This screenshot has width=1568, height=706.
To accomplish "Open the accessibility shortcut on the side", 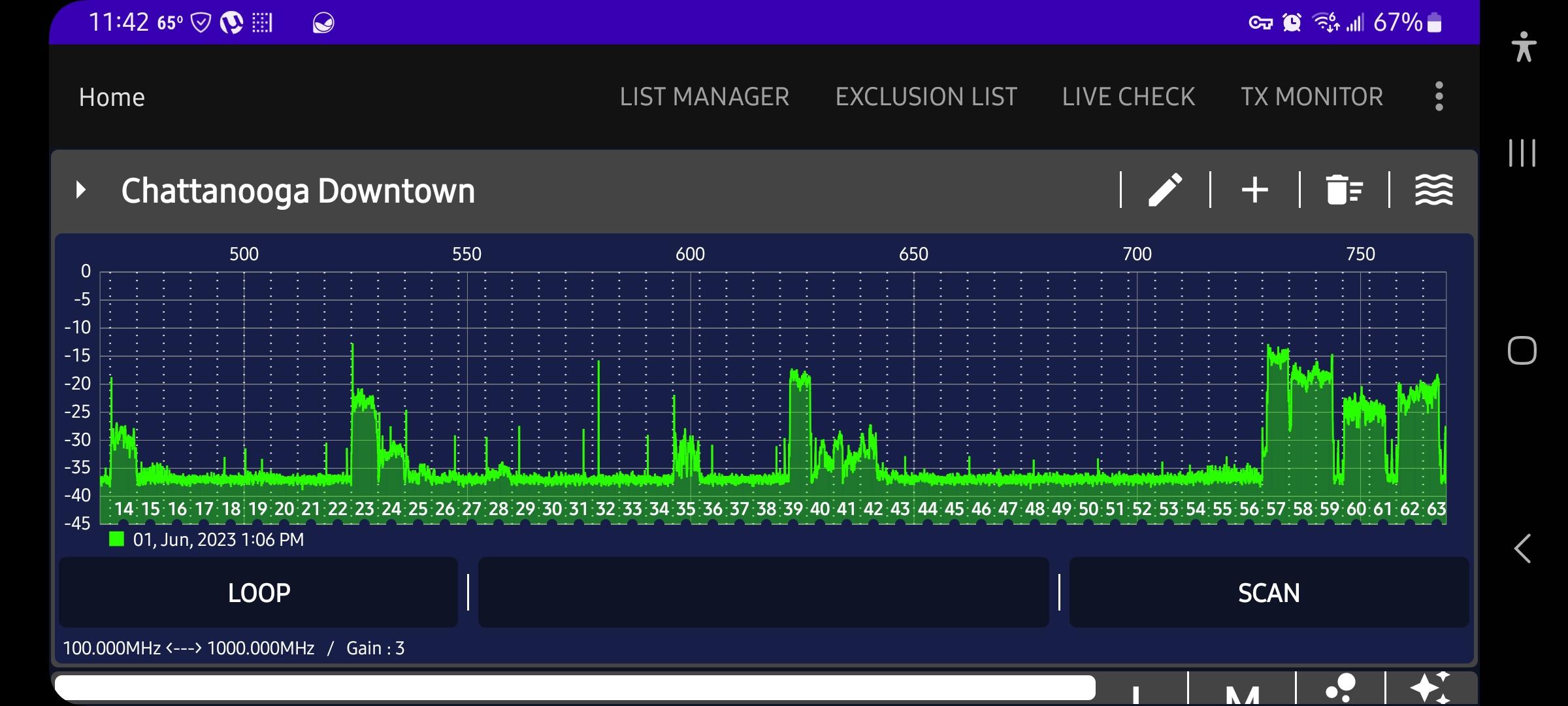I will [x=1523, y=46].
